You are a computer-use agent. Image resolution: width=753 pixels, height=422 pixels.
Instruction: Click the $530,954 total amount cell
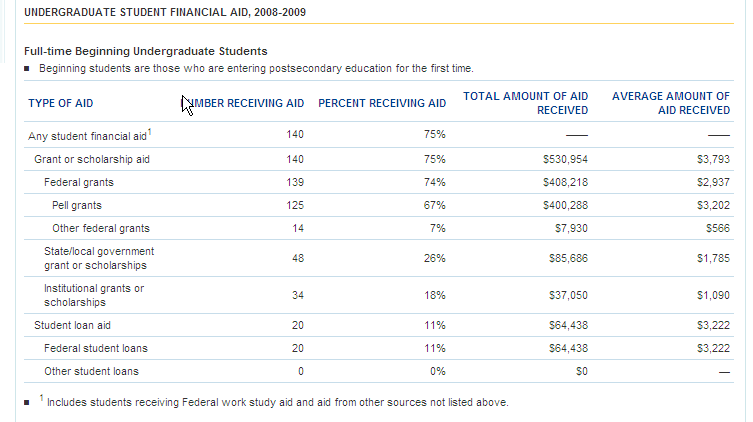(566, 159)
